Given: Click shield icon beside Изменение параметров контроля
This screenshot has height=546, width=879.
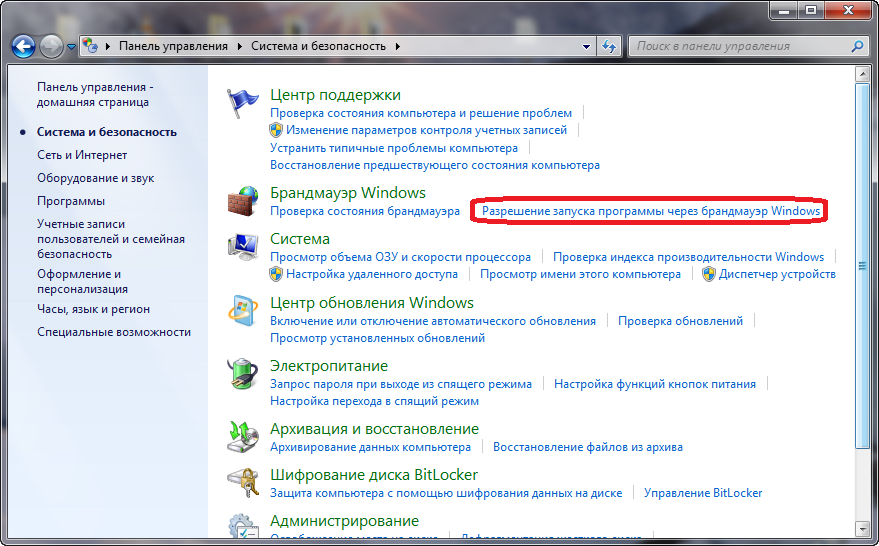Looking at the screenshot, I should [x=276, y=130].
